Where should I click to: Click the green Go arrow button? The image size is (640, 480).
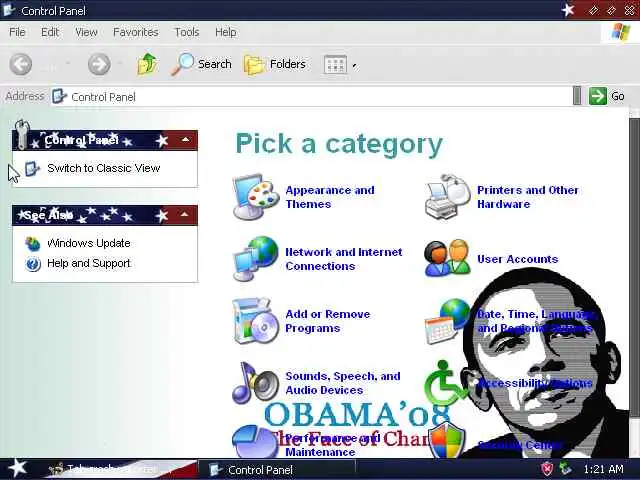click(598, 96)
